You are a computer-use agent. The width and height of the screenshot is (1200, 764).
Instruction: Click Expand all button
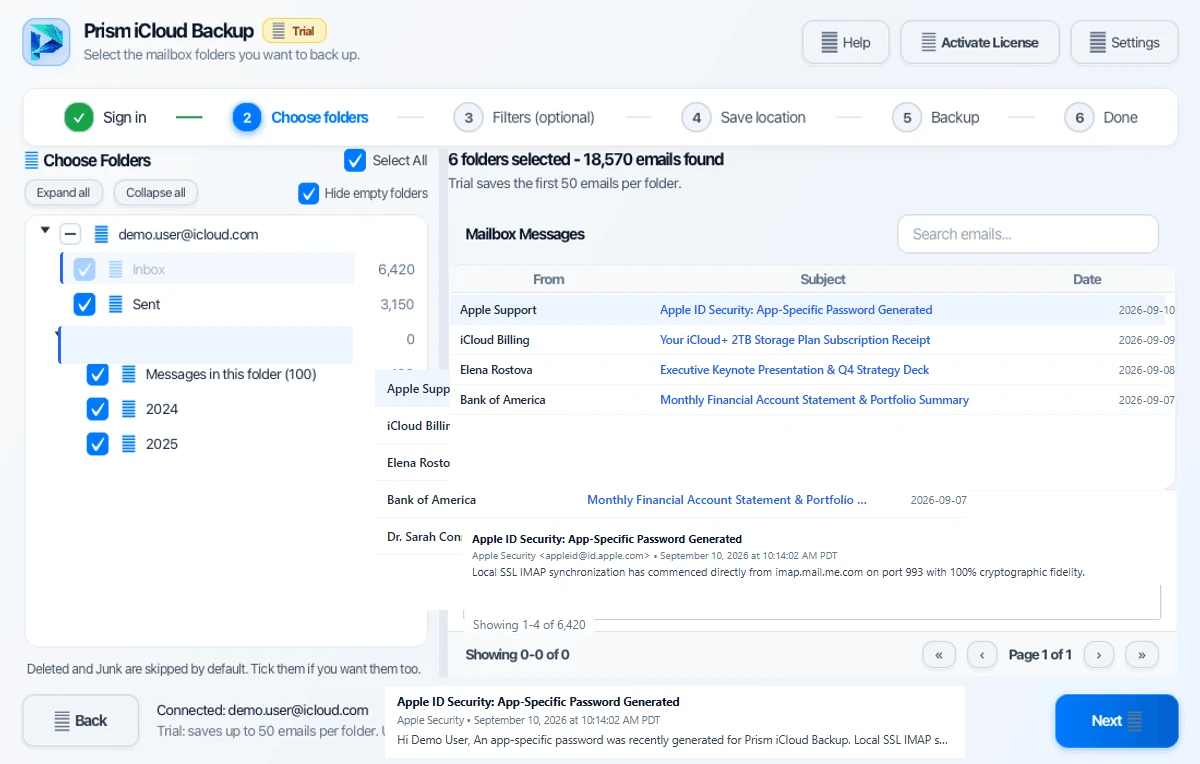(x=64, y=193)
